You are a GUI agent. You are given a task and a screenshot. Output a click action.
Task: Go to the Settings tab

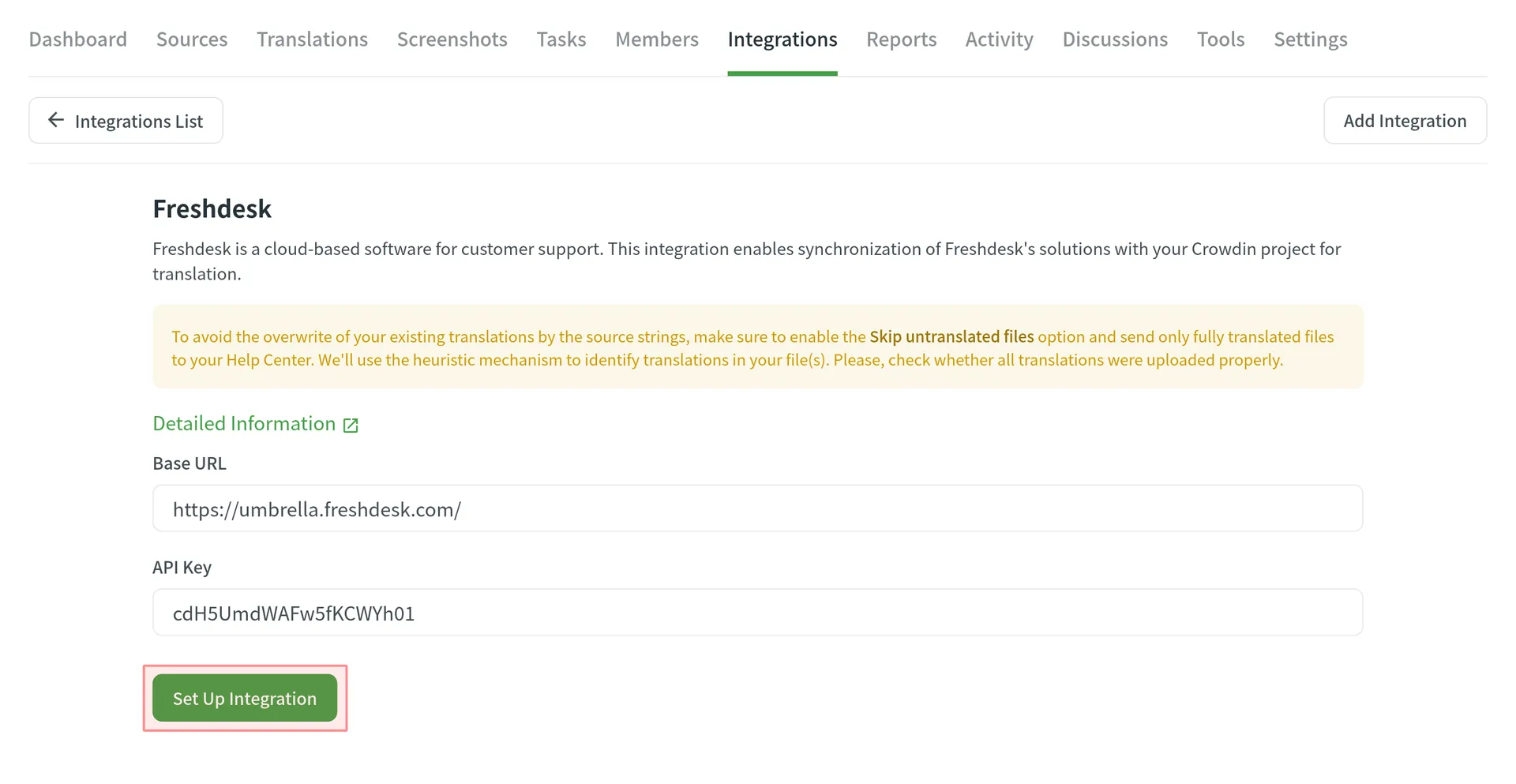pyautogui.click(x=1311, y=39)
